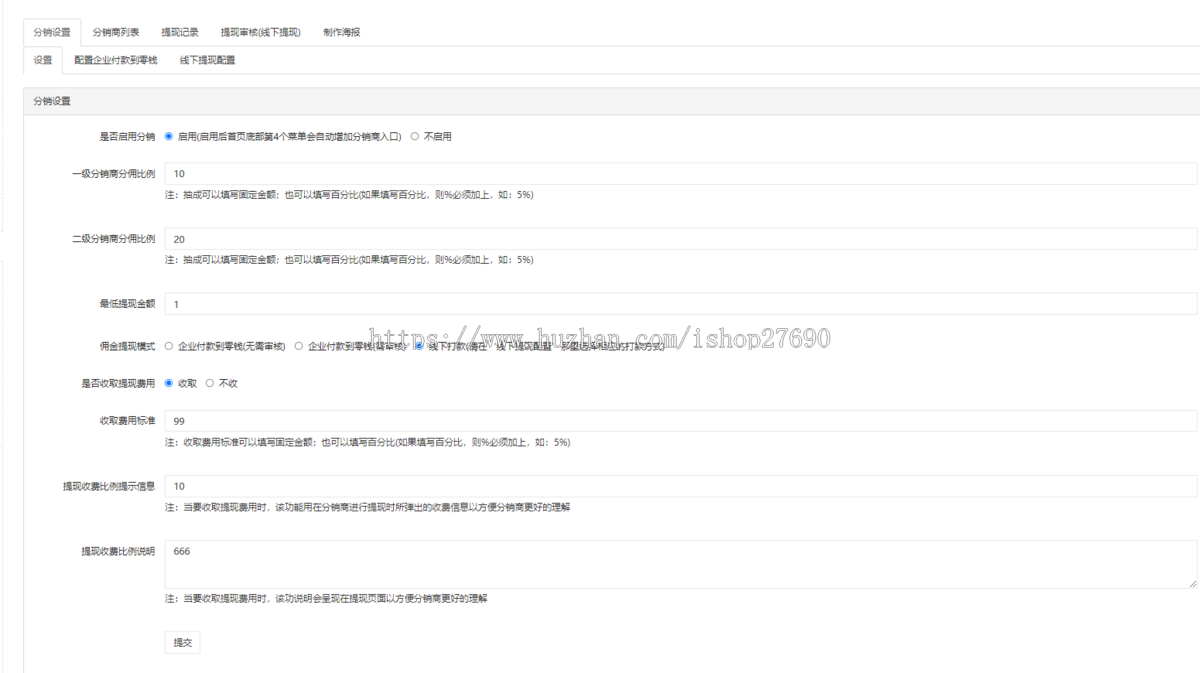Click the 最低提现金额 input field

tap(681, 304)
